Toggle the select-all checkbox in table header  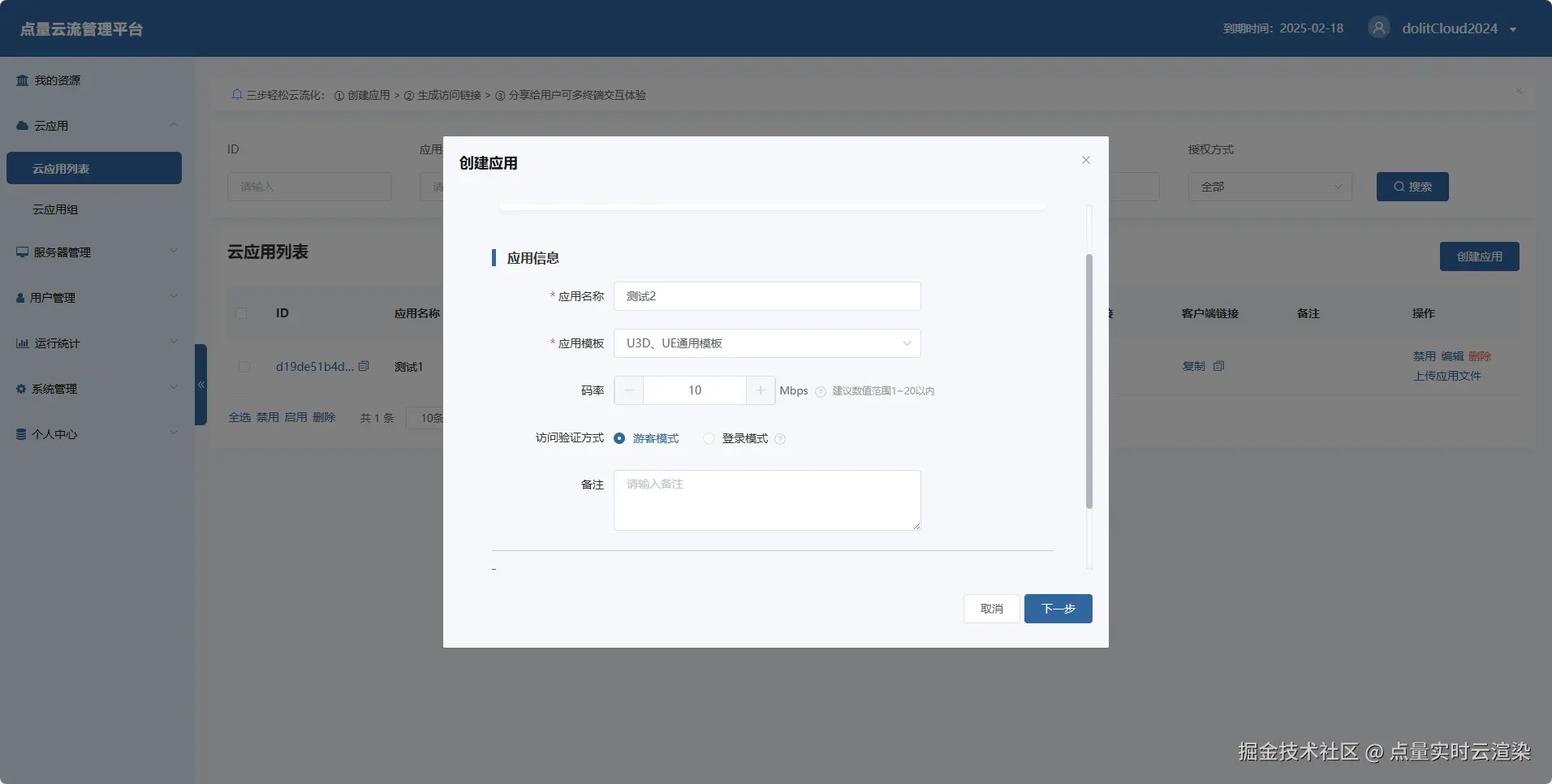[x=241, y=313]
